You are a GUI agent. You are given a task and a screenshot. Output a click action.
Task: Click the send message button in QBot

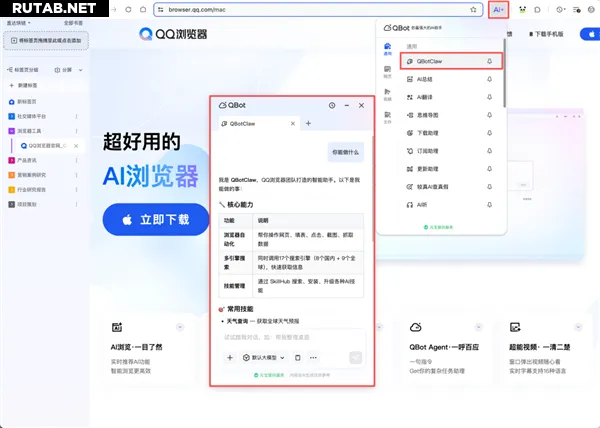(355, 357)
